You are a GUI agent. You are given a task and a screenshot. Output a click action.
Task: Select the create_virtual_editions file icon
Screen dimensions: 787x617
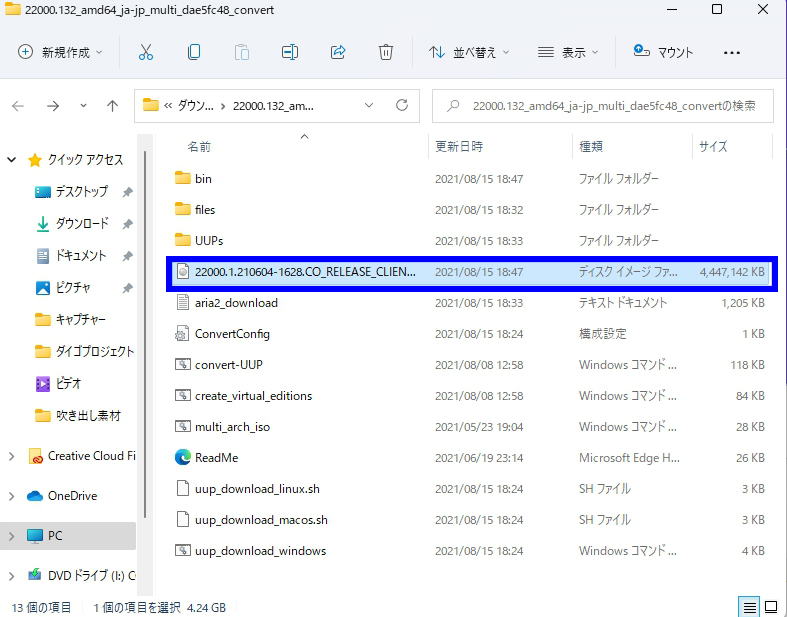tap(182, 396)
